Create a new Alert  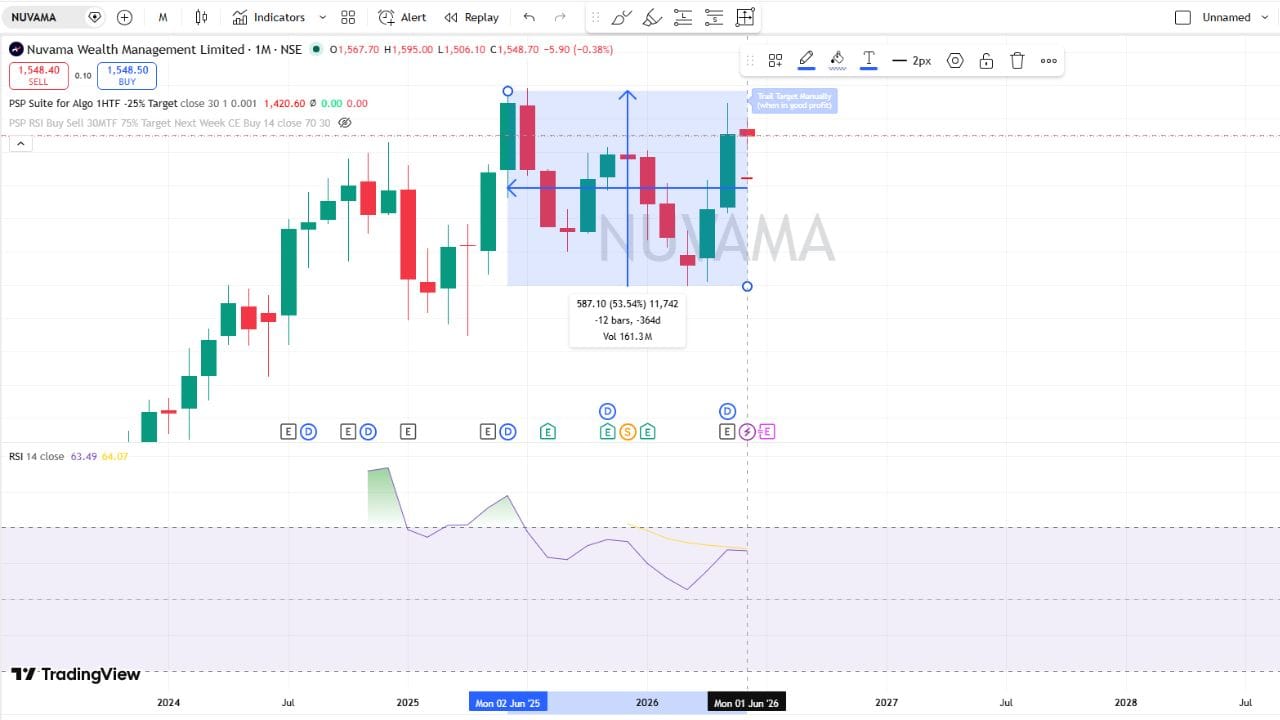402,17
